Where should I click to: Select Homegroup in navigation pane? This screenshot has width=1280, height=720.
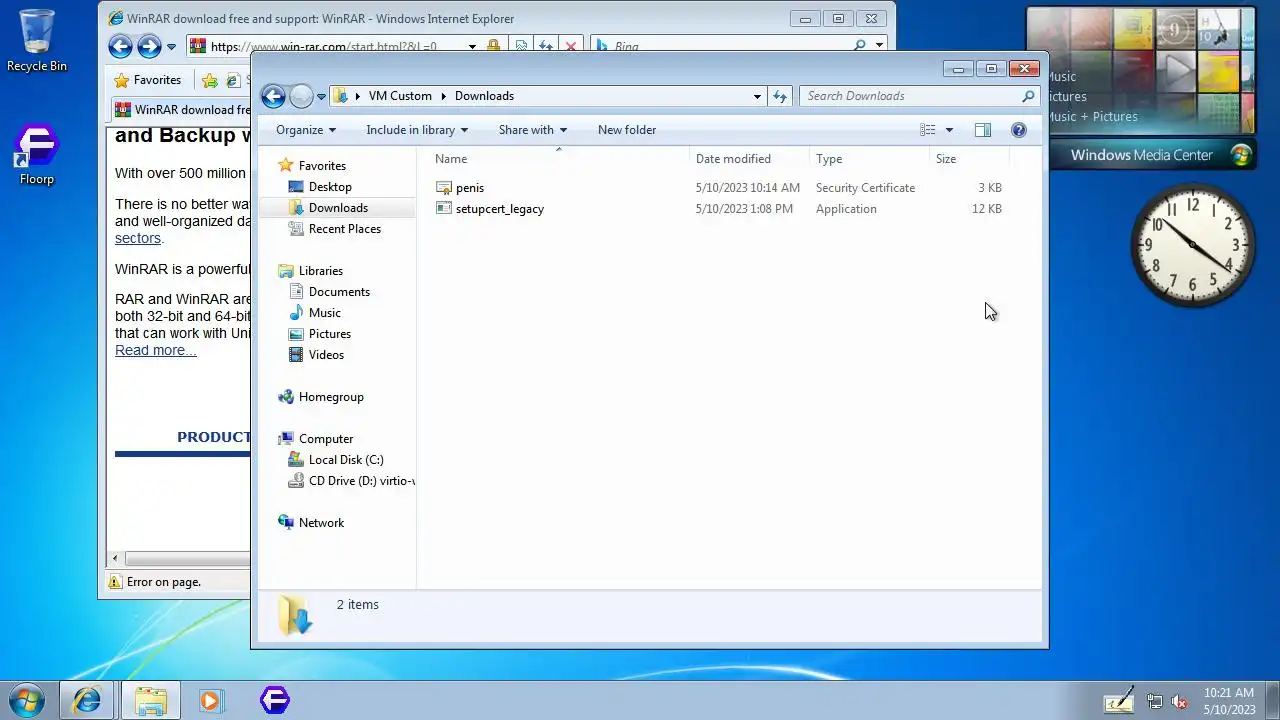pyautogui.click(x=331, y=397)
